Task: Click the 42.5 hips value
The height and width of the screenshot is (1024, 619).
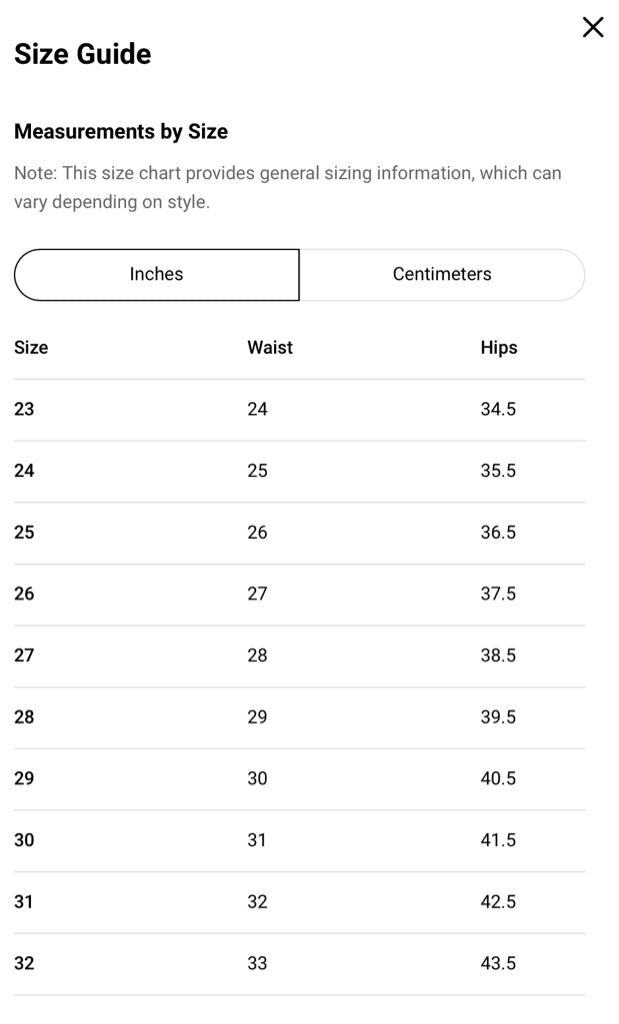Action: coord(498,902)
